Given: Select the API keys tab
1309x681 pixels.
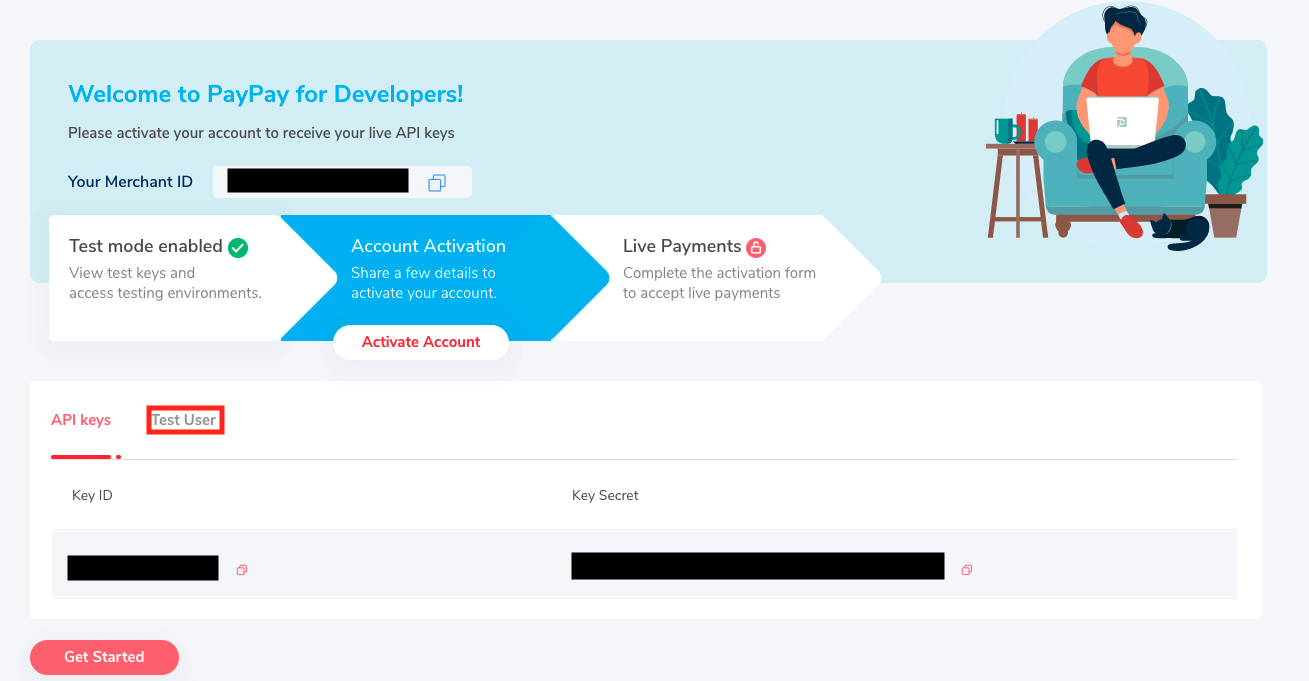Looking at the screenshot, I should (81, 420).
